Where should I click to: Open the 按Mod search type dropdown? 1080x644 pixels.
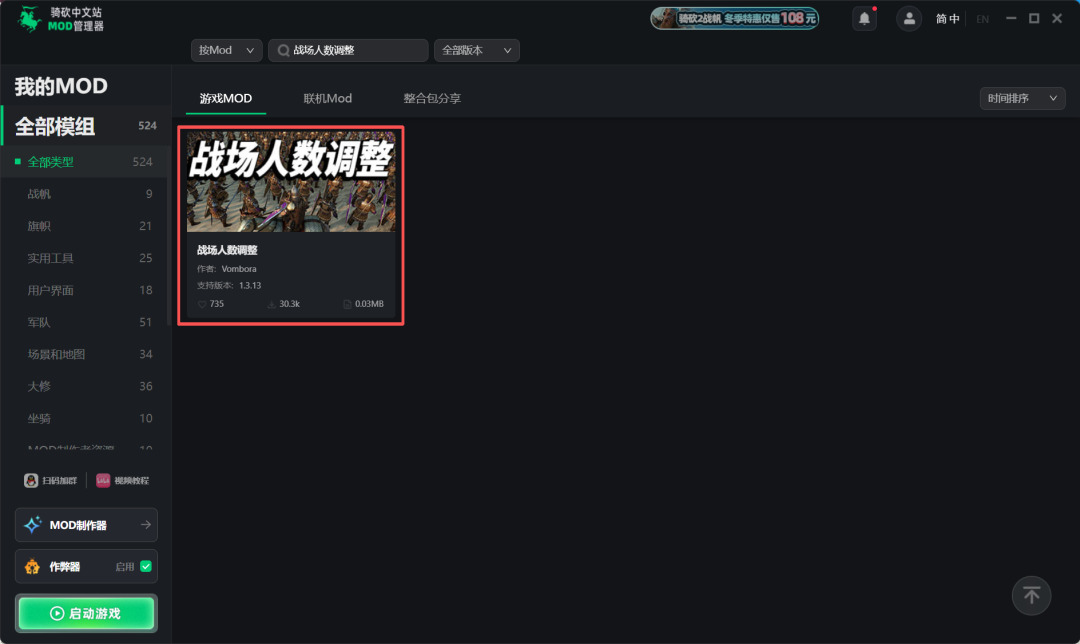[225, 50]
